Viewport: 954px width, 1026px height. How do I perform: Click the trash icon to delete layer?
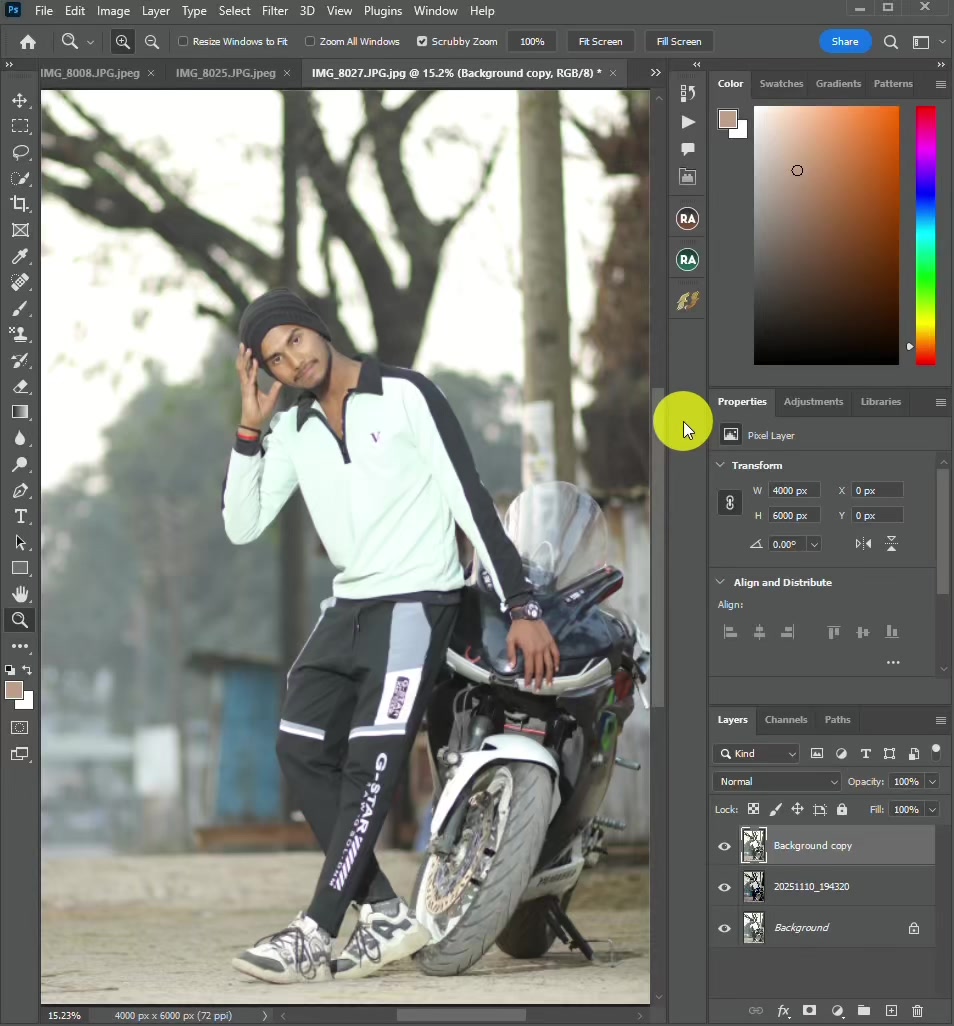[917, 1011]
